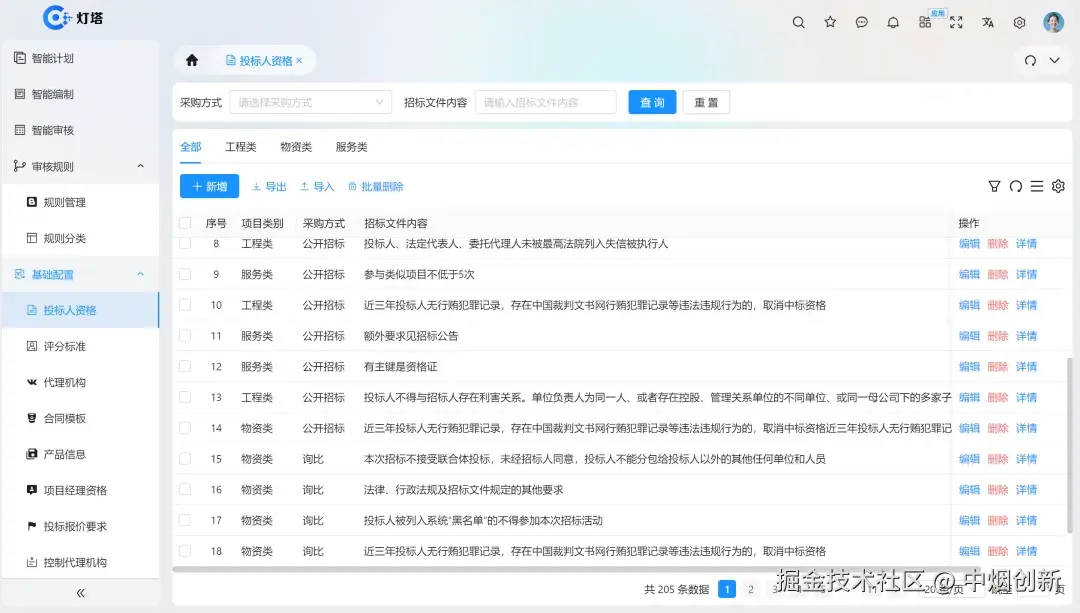The image size is (1080, 613).
Task: Click the 新增 add button
Action: coord(208,186)
